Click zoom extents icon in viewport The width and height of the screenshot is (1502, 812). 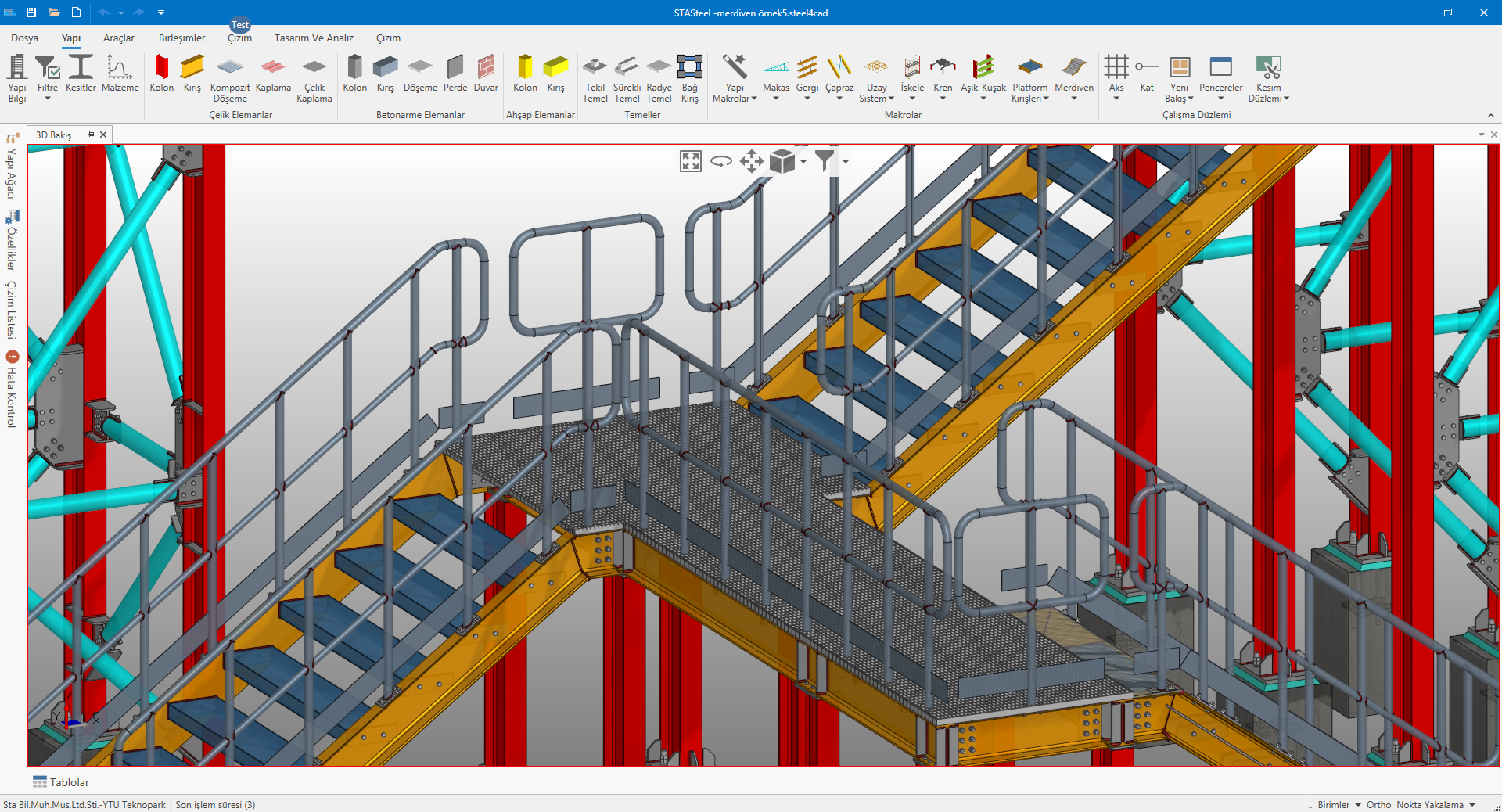[690, 161]
